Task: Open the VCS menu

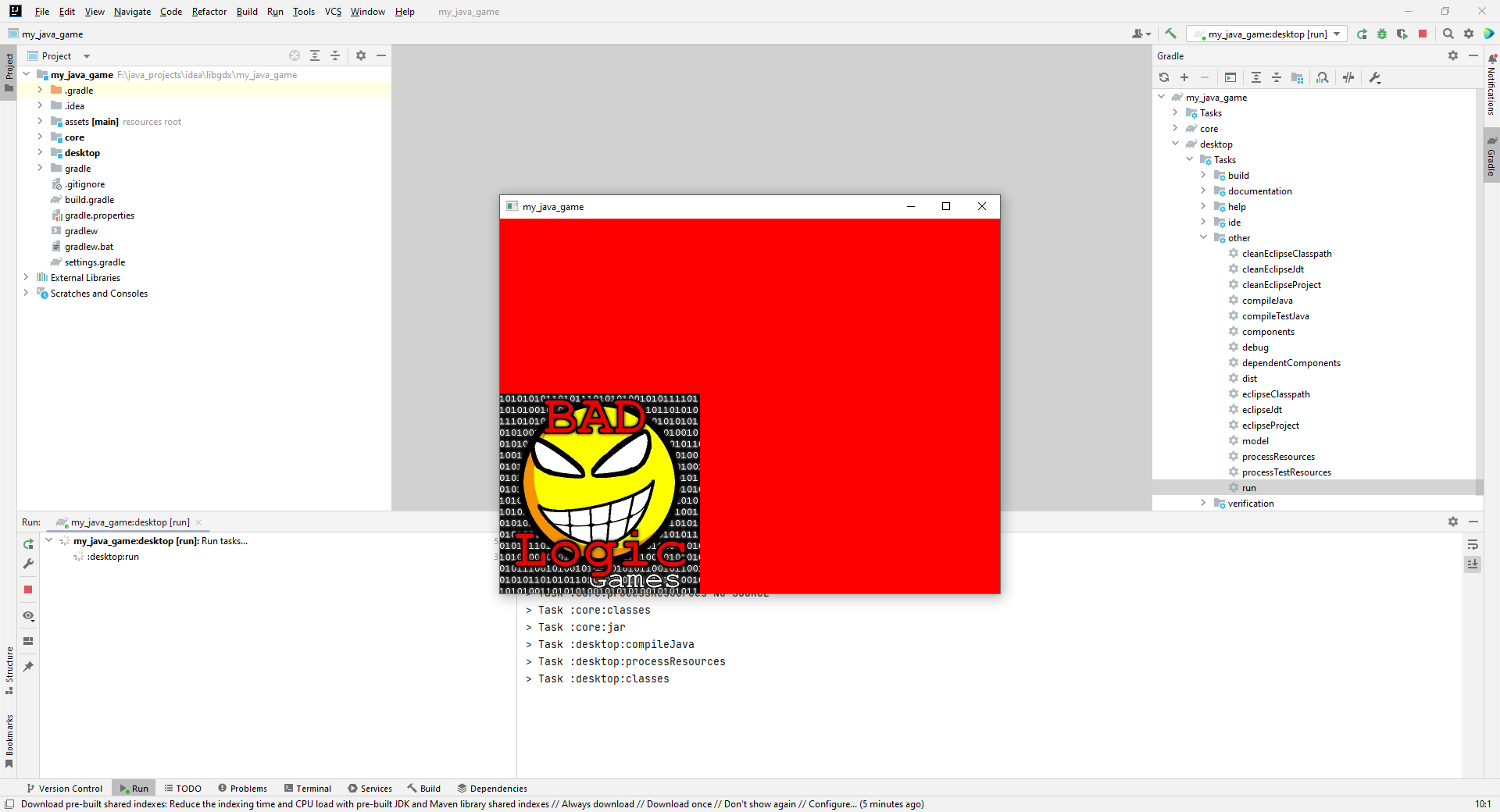Action: (333, 12)
